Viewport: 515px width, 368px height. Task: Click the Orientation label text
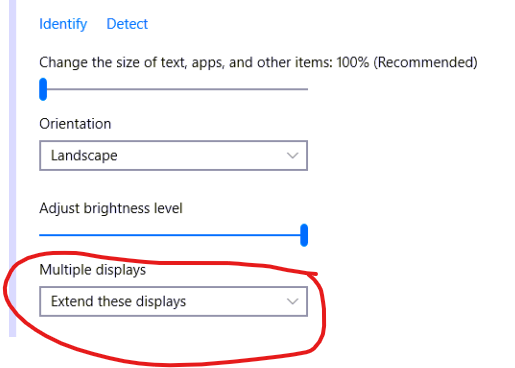click(75, 124)
